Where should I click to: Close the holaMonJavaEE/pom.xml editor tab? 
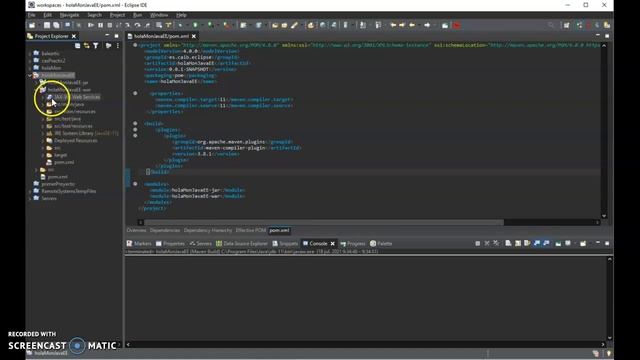click(x=194, y=36)
